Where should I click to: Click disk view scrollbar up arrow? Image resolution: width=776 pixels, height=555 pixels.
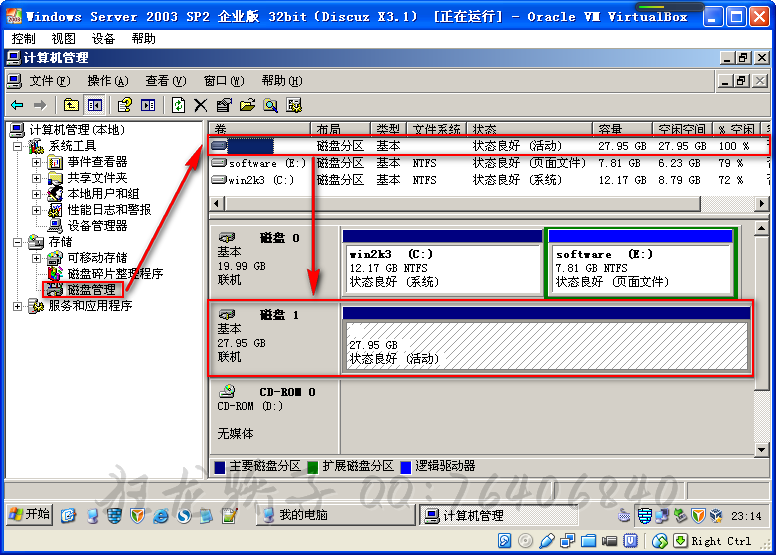click(762, 228)
